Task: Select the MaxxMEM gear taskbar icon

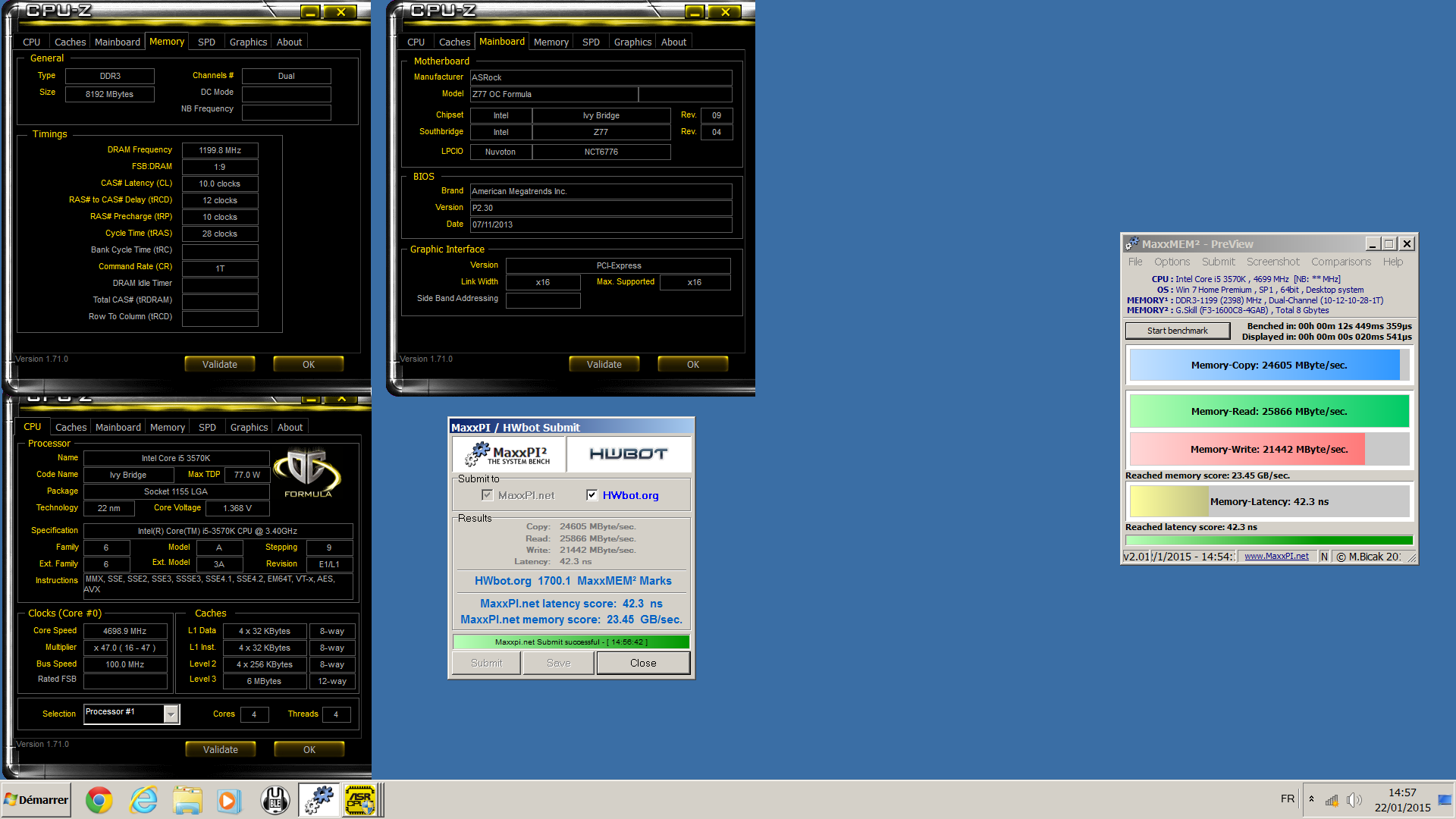Action: coord(319,800)
